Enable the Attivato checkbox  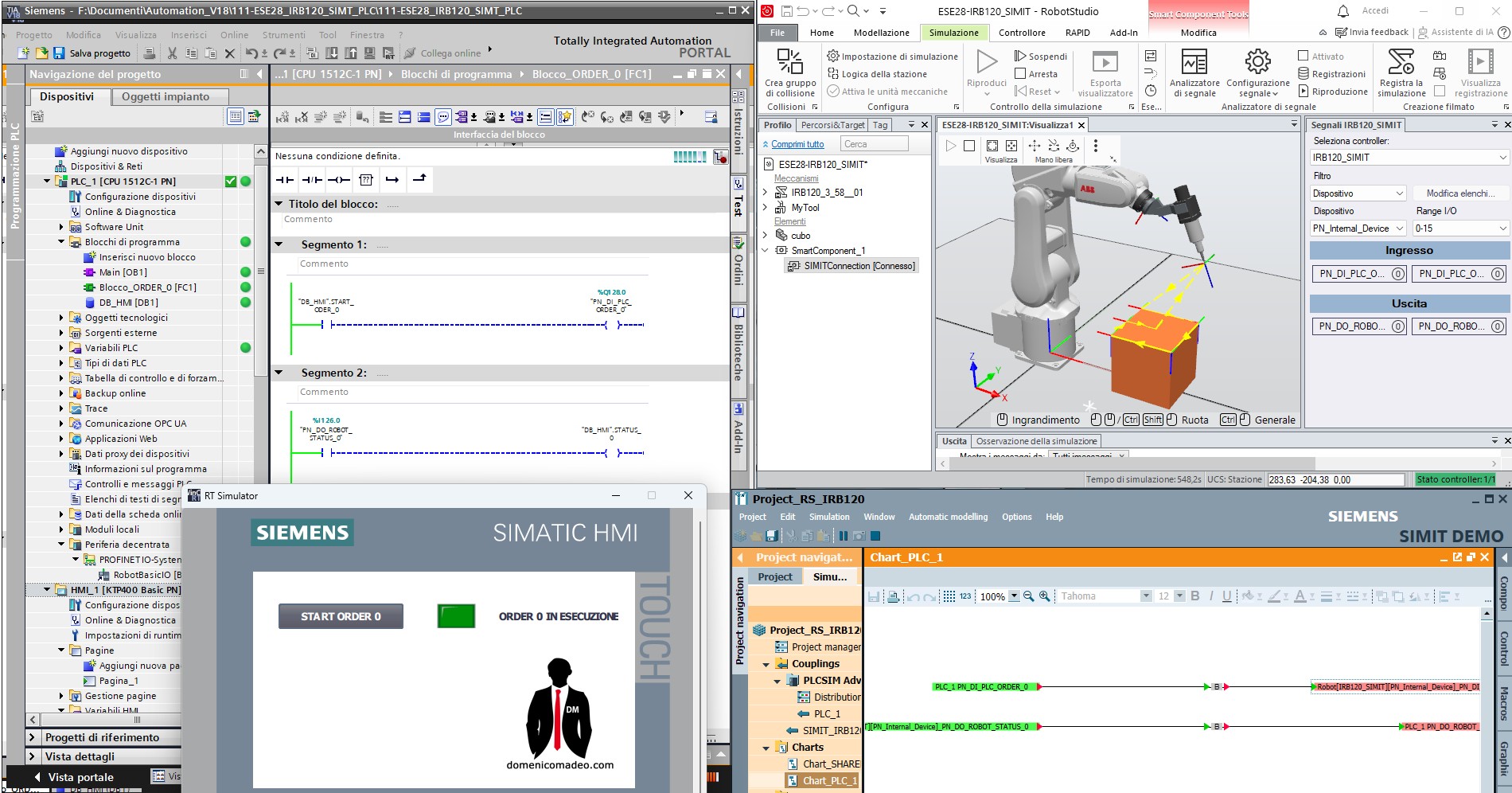click(x=1303, y=57)
